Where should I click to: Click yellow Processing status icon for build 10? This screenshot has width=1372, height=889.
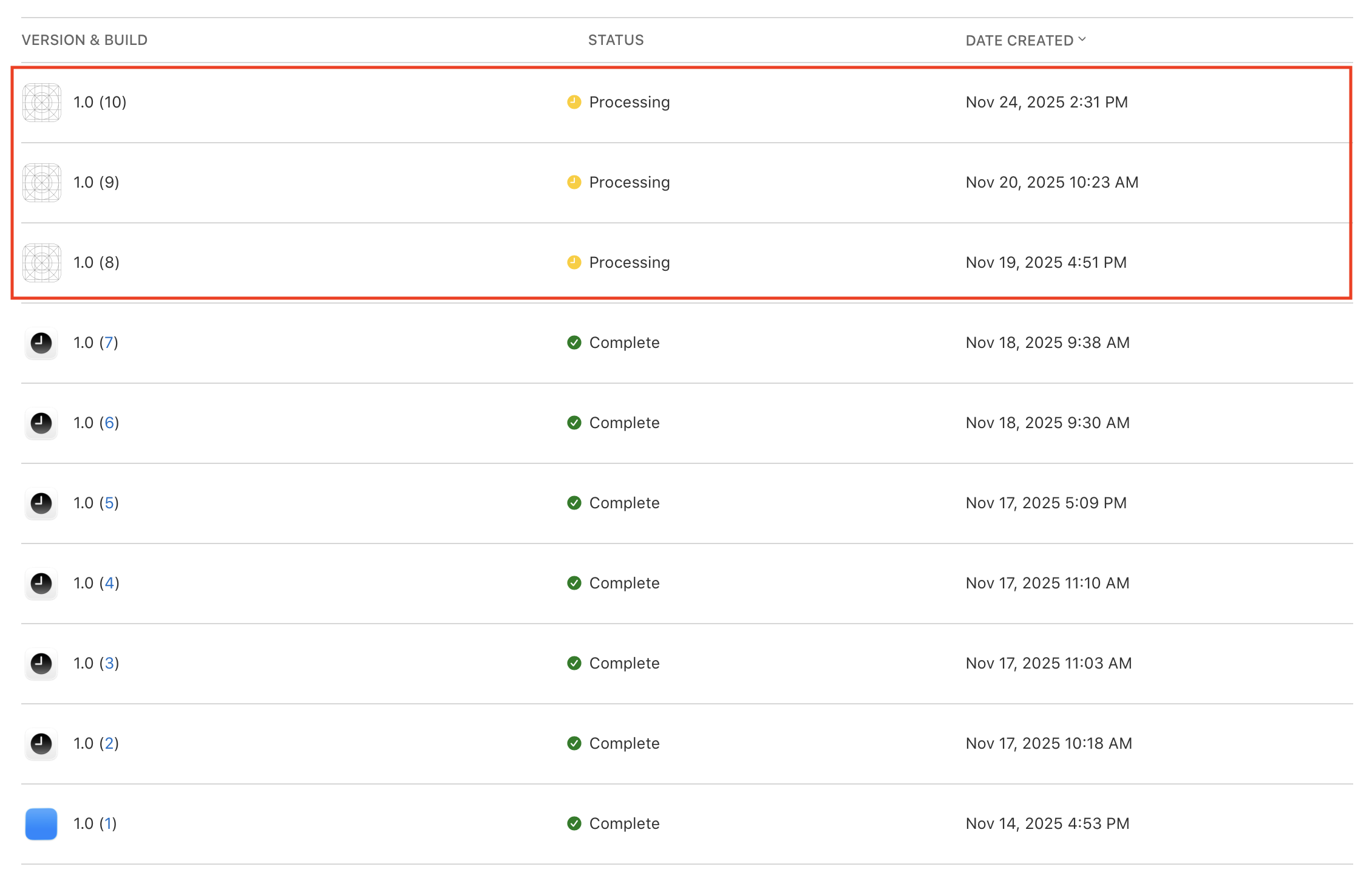point(574,102)
